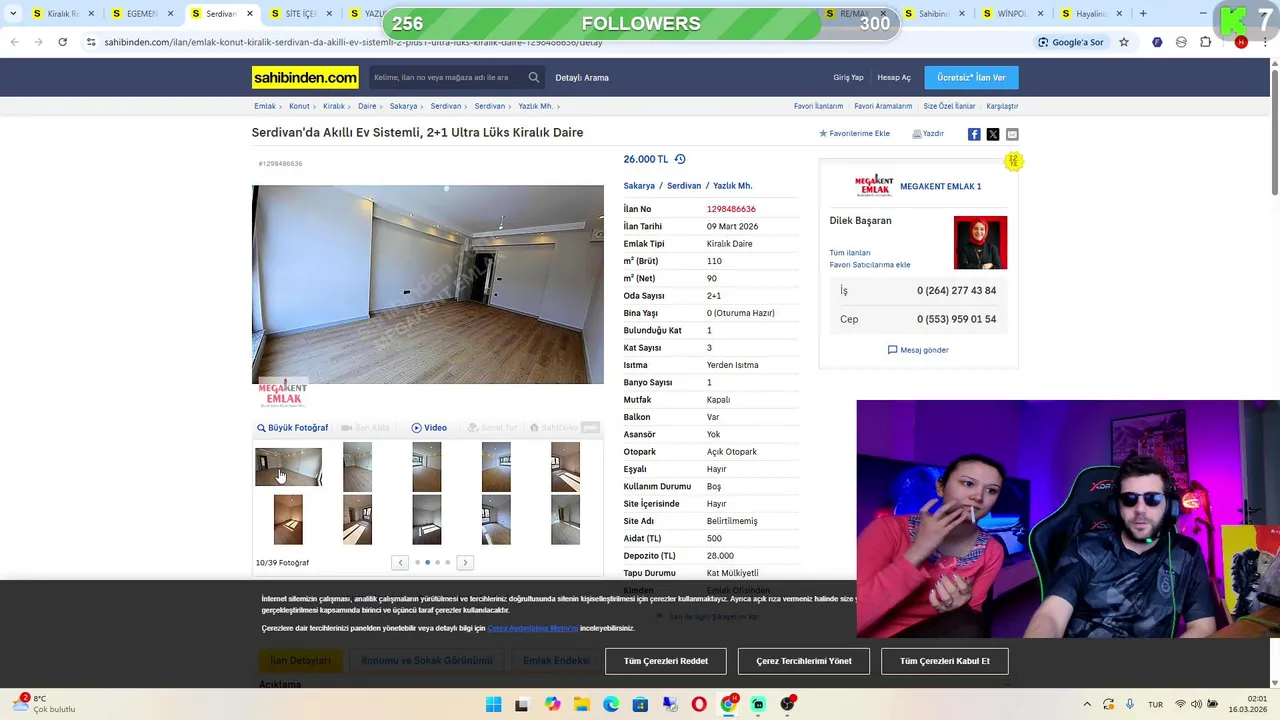
Task: Reload the page with refresh icon
Action: click(x=62, y=42)
